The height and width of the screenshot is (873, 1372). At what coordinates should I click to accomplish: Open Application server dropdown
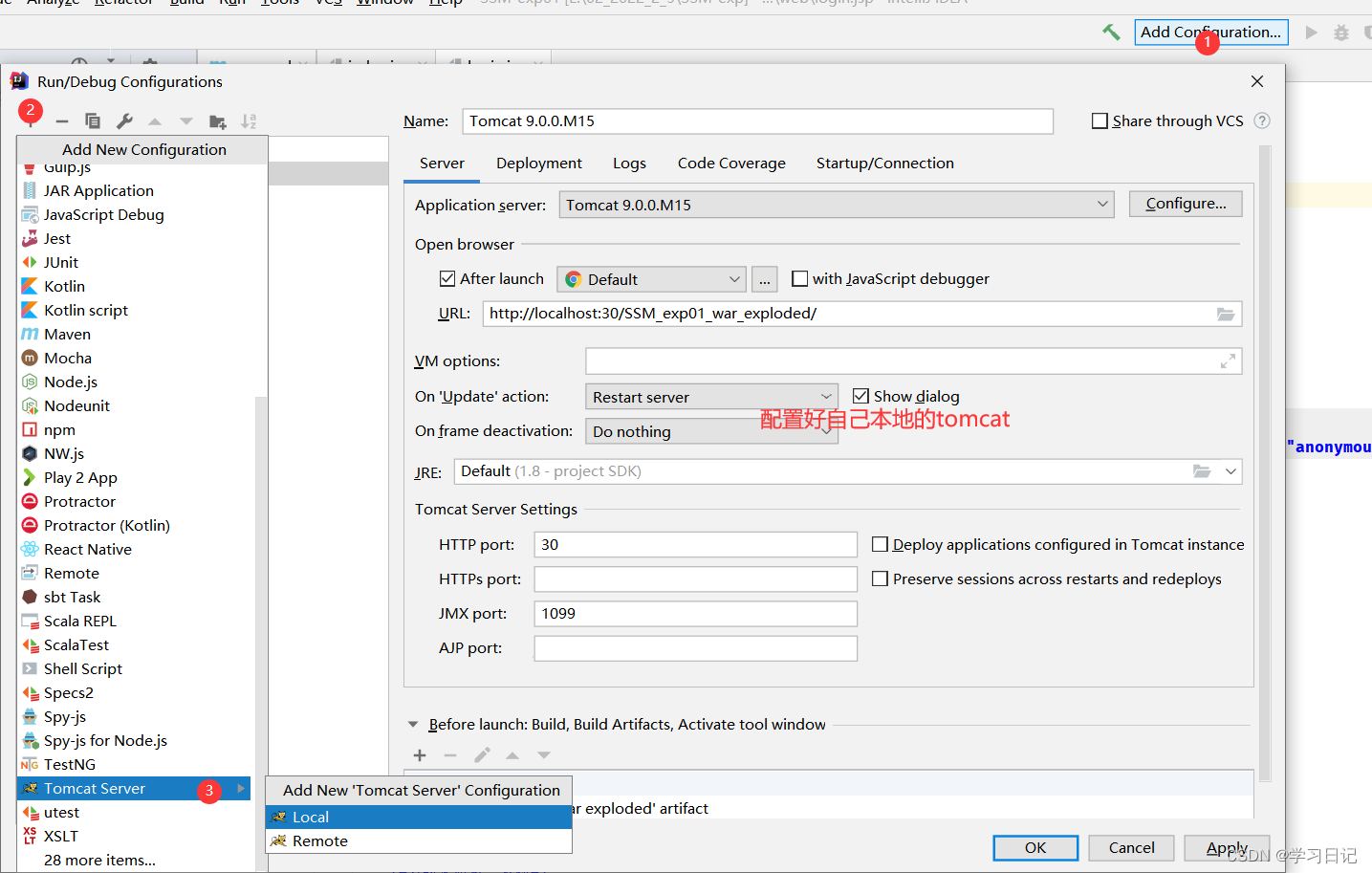point(837,205)
